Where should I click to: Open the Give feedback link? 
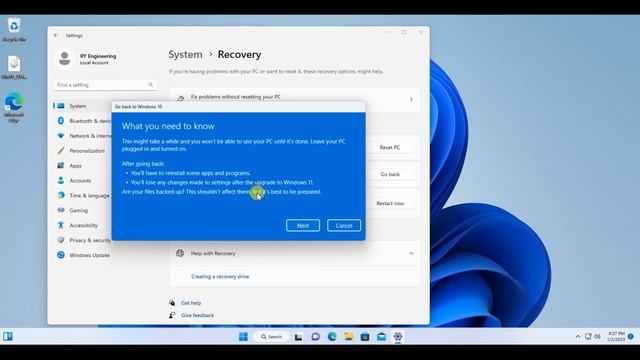tap(198, 315)
